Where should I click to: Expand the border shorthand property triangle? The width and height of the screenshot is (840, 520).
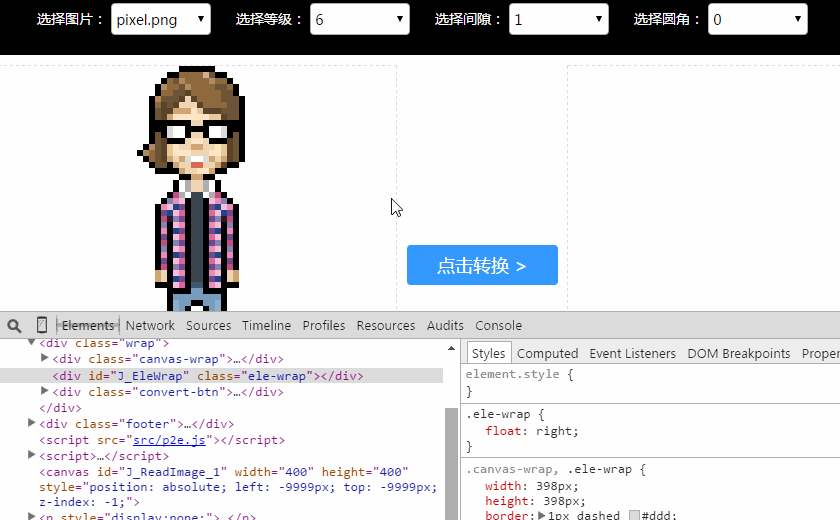(542, 515)
